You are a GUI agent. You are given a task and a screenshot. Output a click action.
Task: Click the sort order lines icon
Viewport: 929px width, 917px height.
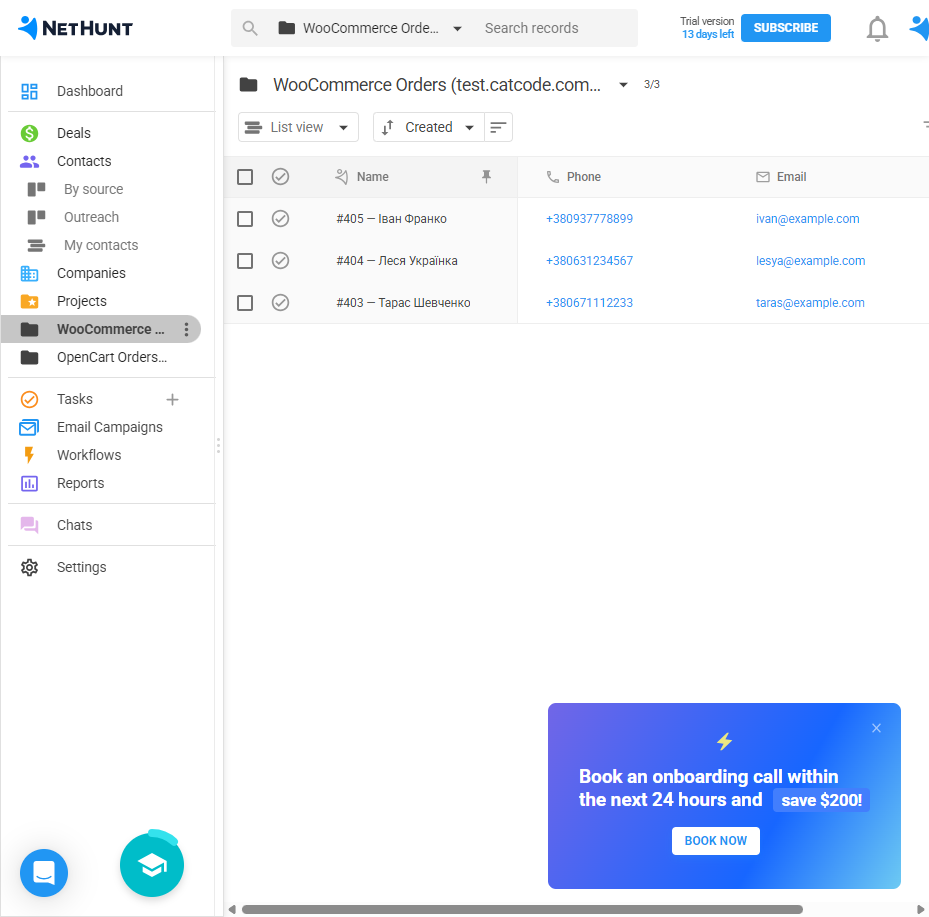[x=498, y=127]
